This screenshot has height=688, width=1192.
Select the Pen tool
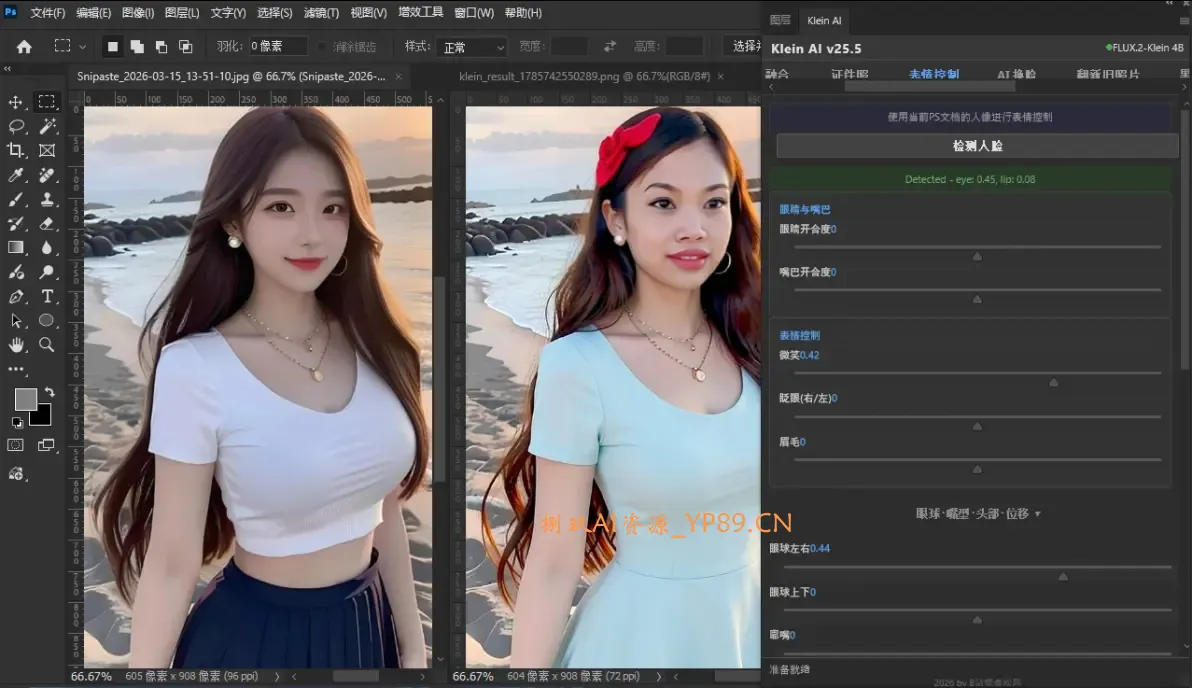(x=16, y=296)
